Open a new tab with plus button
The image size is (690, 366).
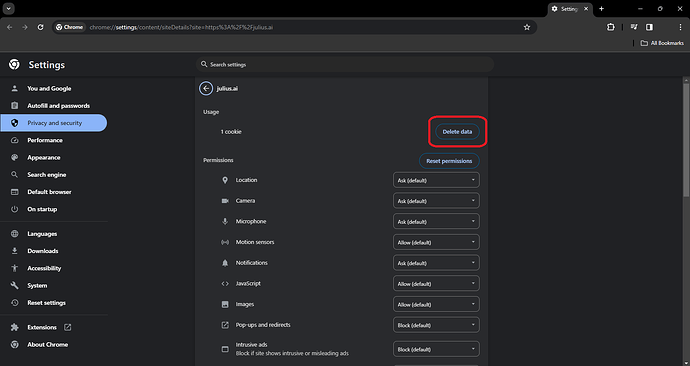coord(602,9)
